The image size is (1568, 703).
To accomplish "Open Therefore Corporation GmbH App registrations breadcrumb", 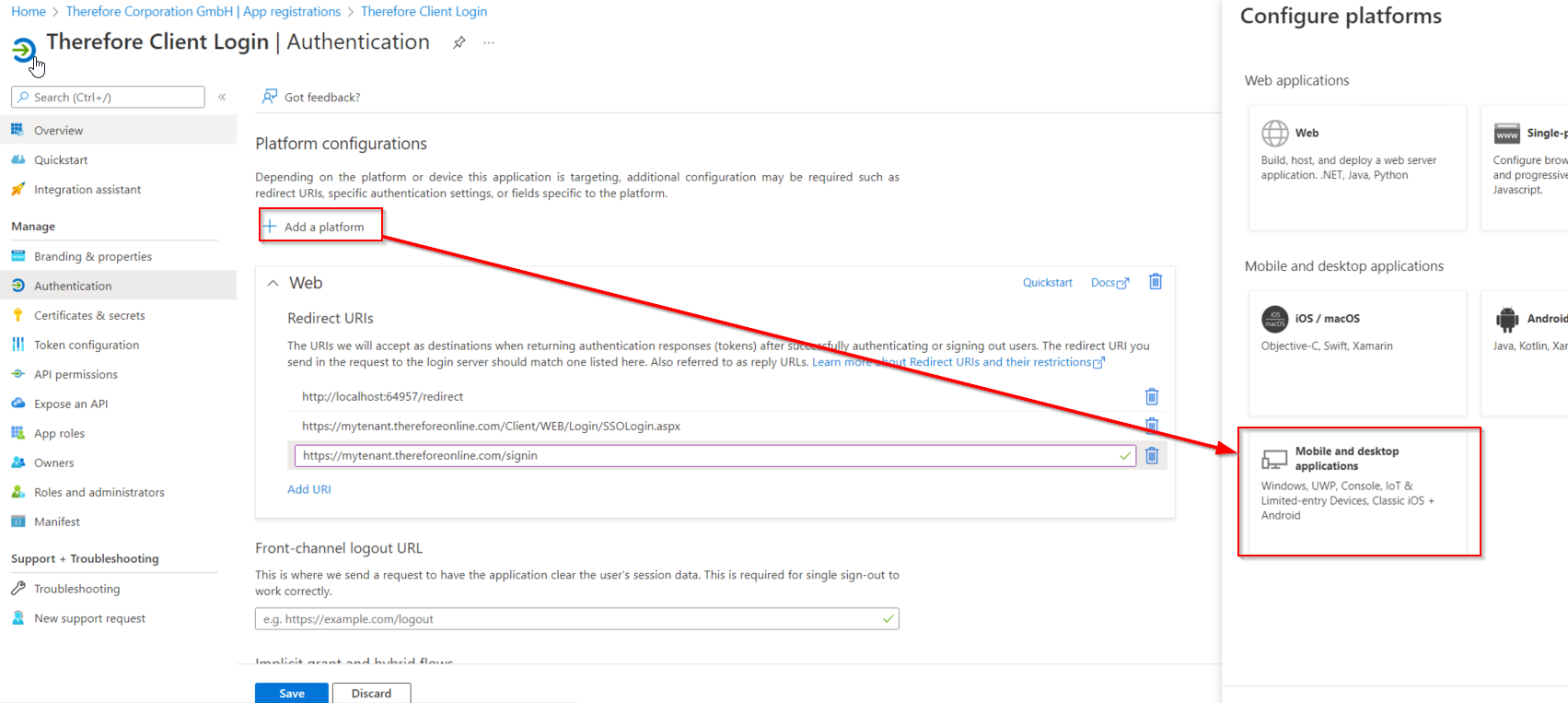I will 203,11.
